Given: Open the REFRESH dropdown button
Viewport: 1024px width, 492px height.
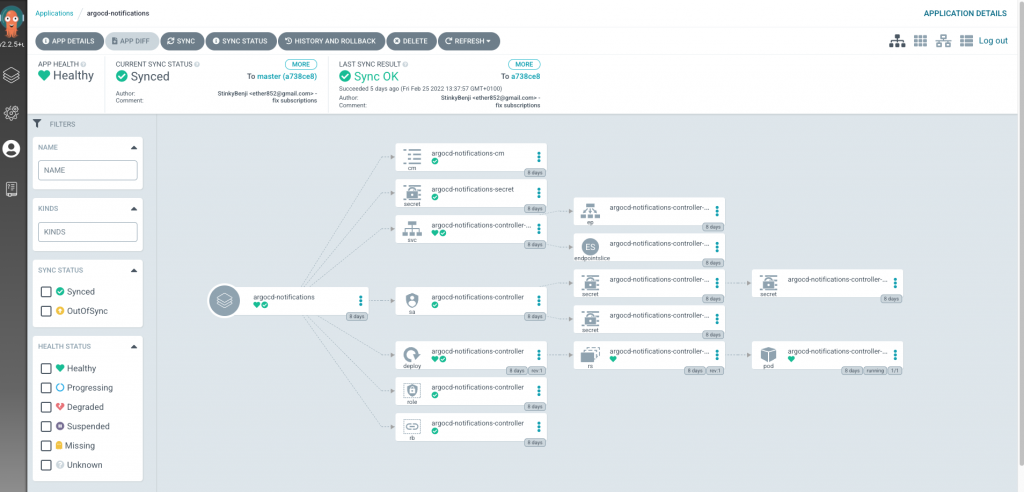Looking at the screenshot, I should click(469, 41).
